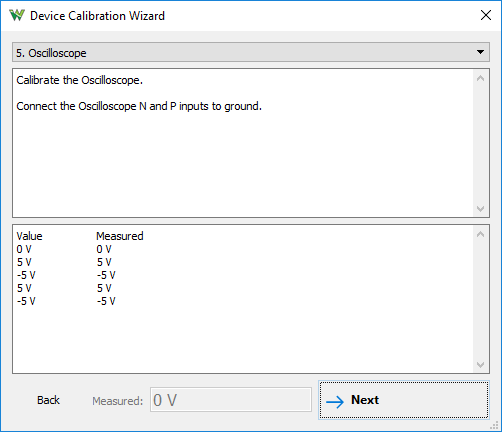Click the '0 V' value in Value column

tap(24, 249)
